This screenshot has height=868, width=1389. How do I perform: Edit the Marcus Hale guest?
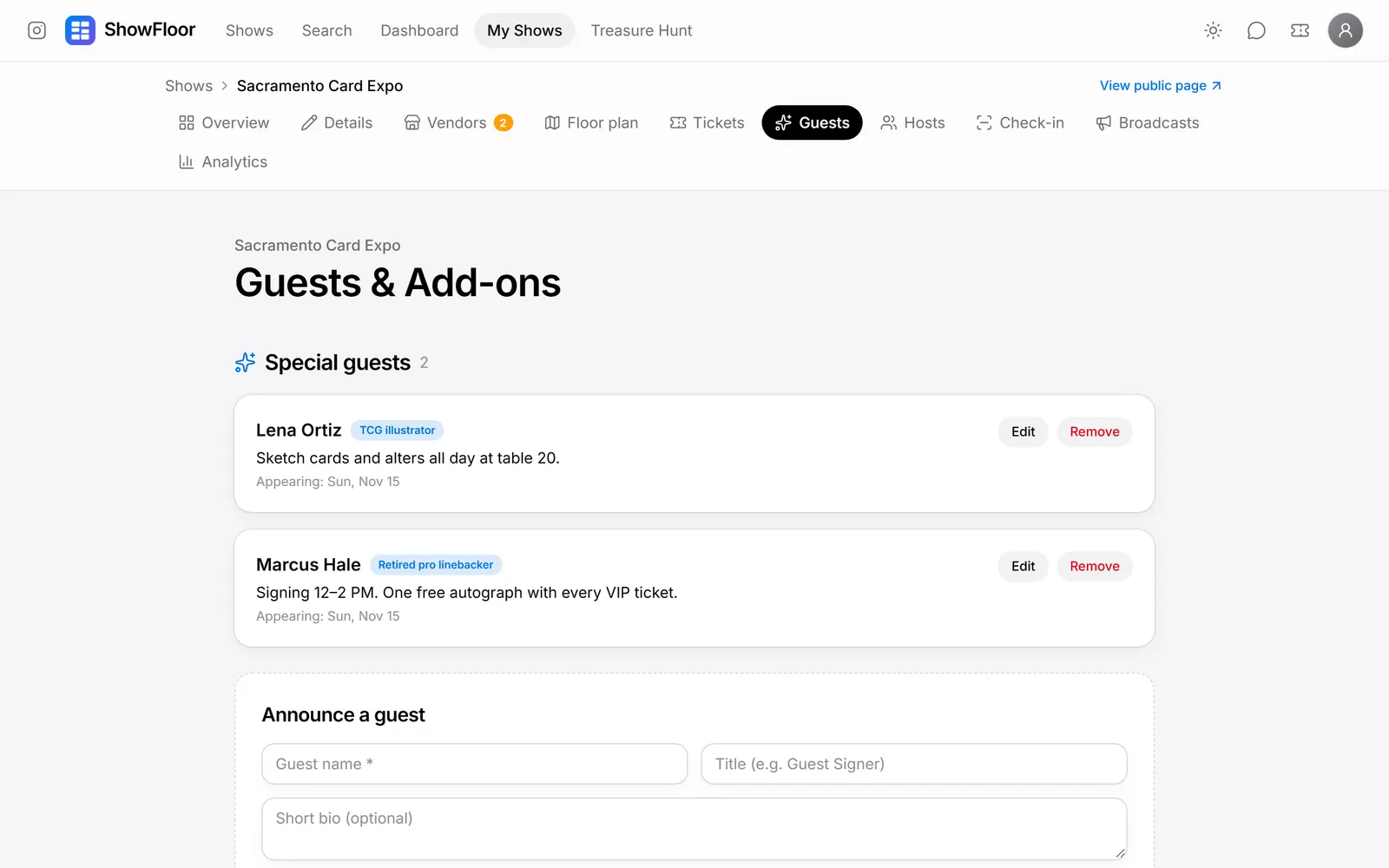tap(1023, 566)
